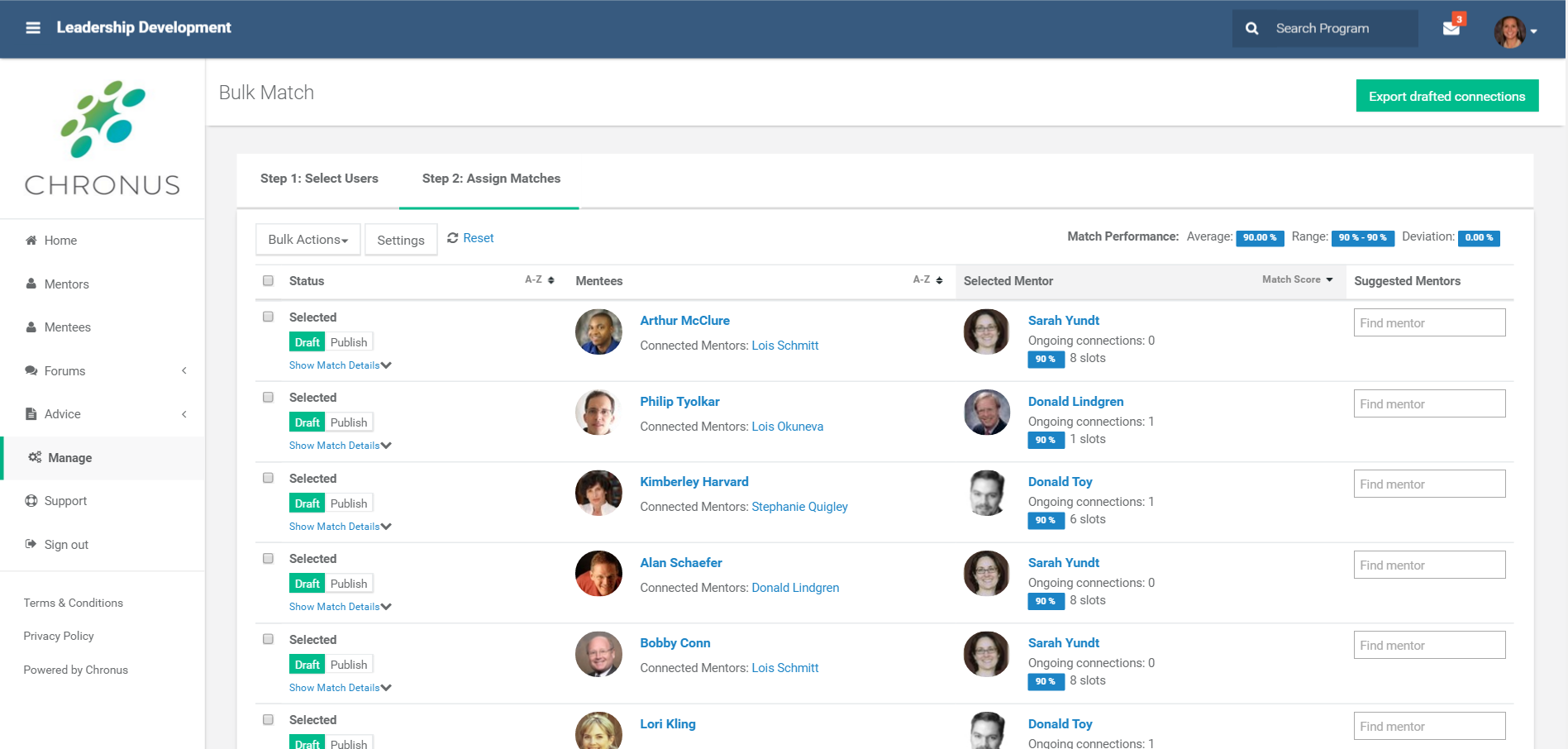Image resolution: width=1568 pixels, height=749 pixels.
Task: Sort by Match Score column arrow
Action: point(1329,280)
